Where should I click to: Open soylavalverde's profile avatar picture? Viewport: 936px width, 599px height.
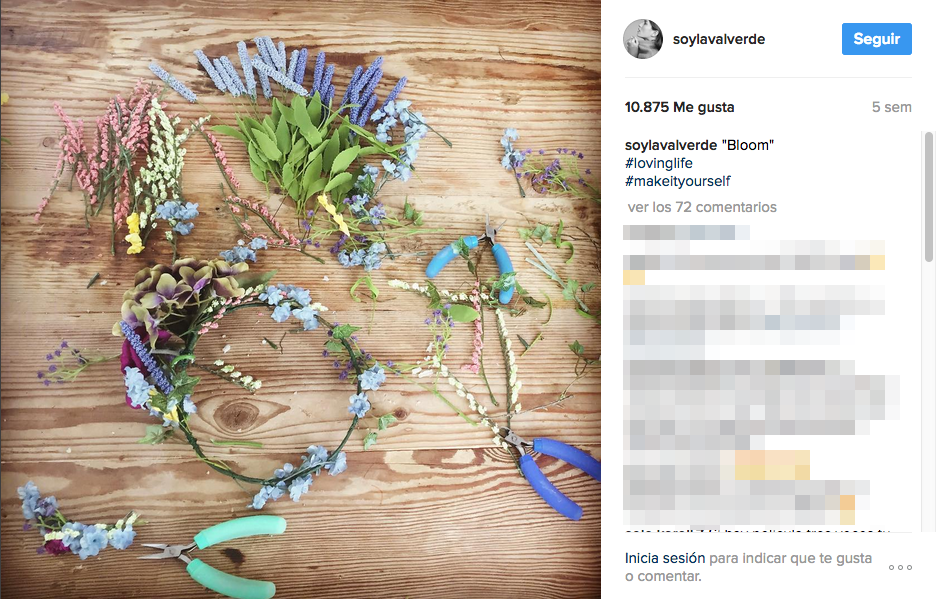643,39
